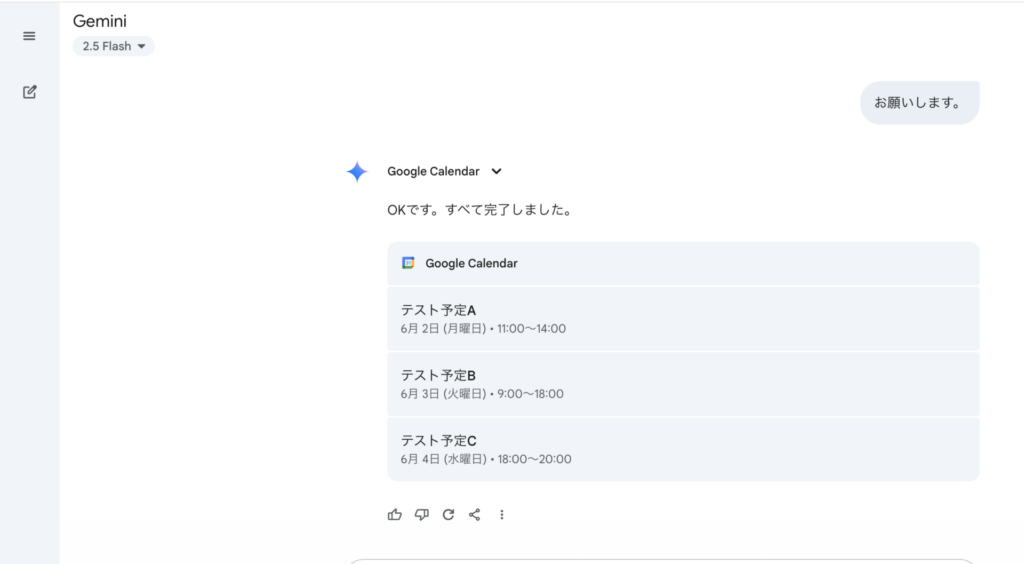Viewport: 1024px width, 564px height.
Task: Click the 6月 2日 (月曜日) 11:00〜14:00 time text
Action: click(x=483, y=329)
